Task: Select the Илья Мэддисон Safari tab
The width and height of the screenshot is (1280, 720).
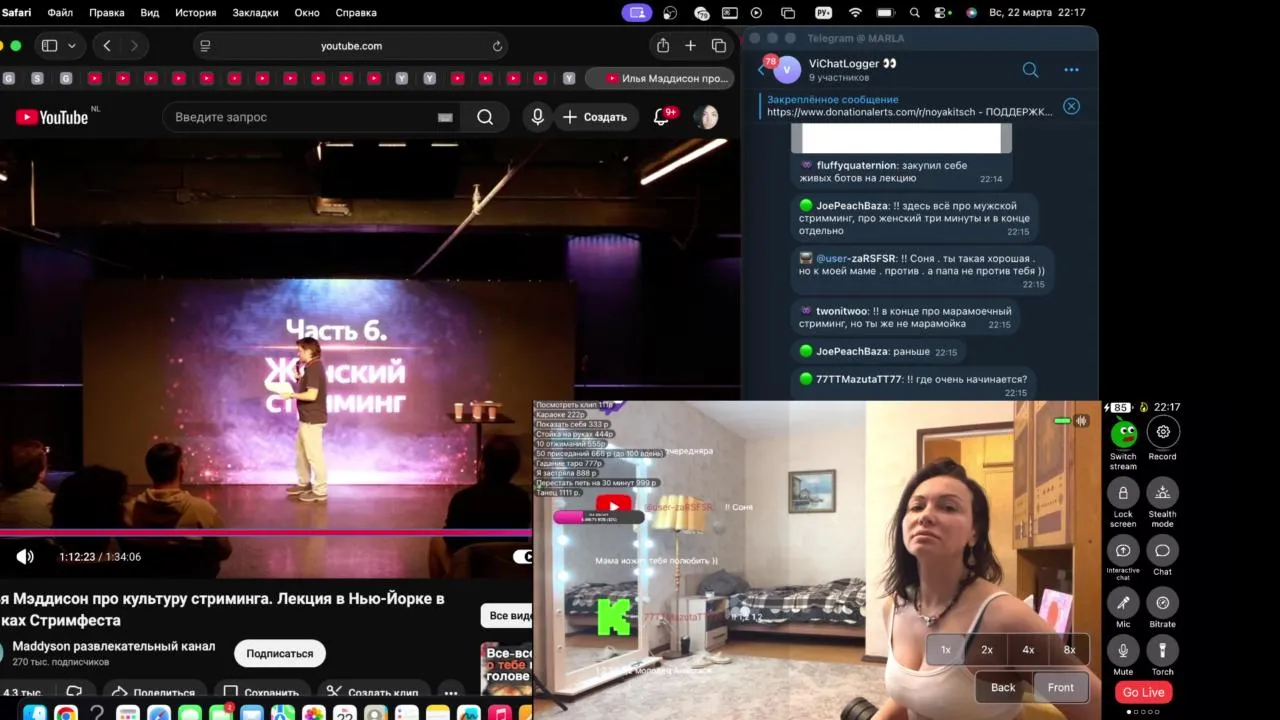Action: pyautogui.click(x=658, y=78)
